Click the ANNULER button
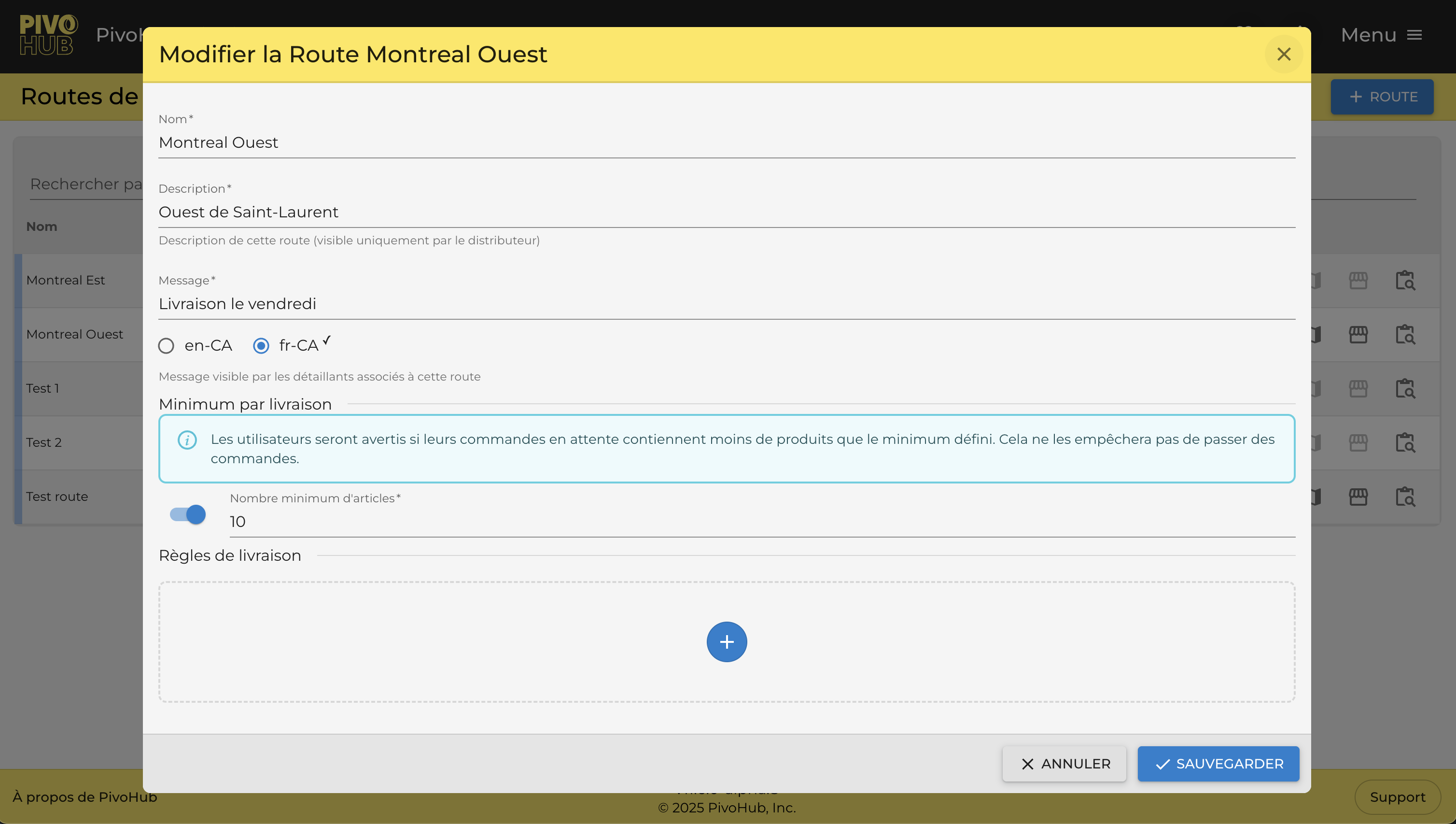This screenshot has width=1456, height=824. (1064, 764)
